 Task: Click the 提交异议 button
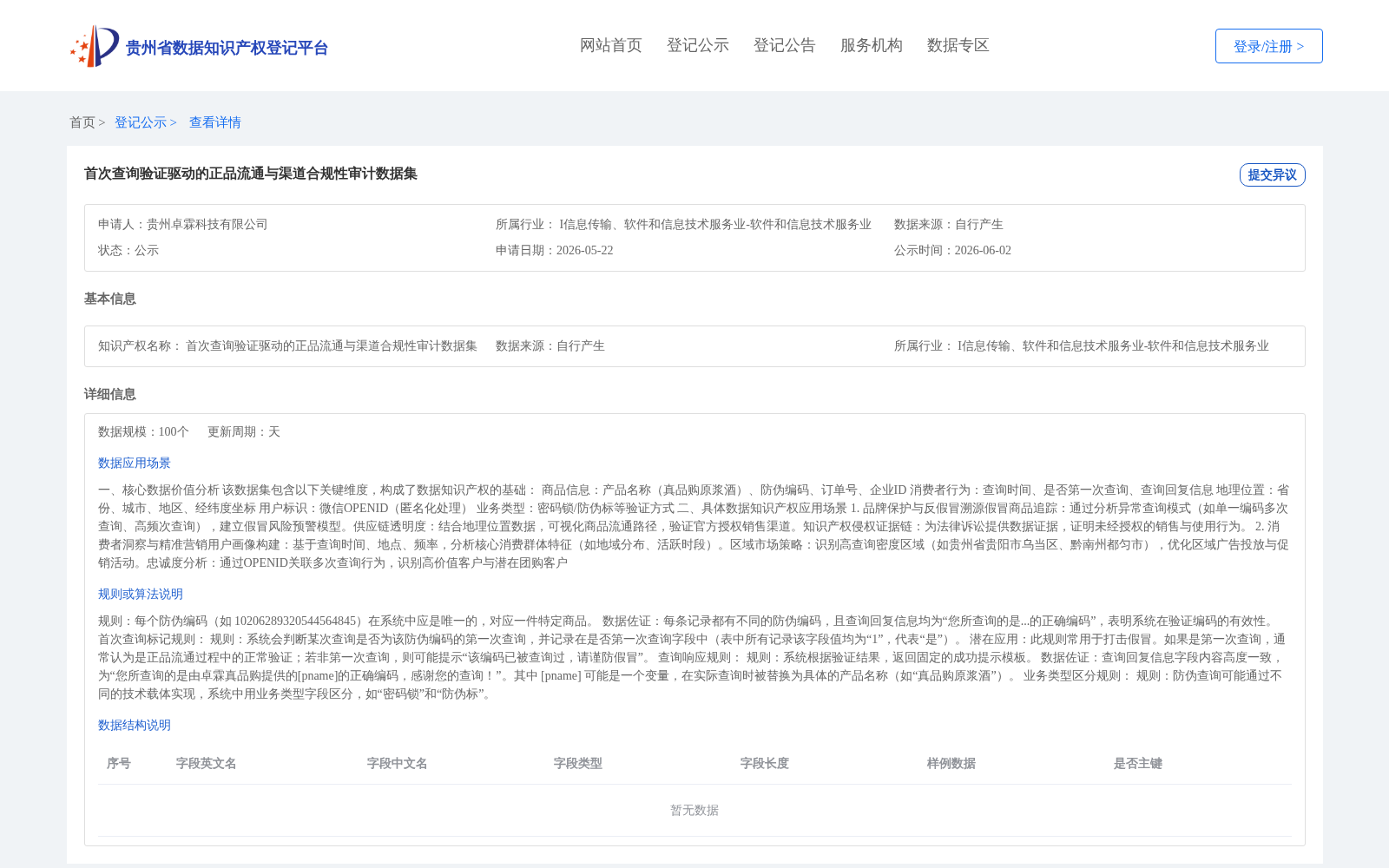tap(1272, 174)
